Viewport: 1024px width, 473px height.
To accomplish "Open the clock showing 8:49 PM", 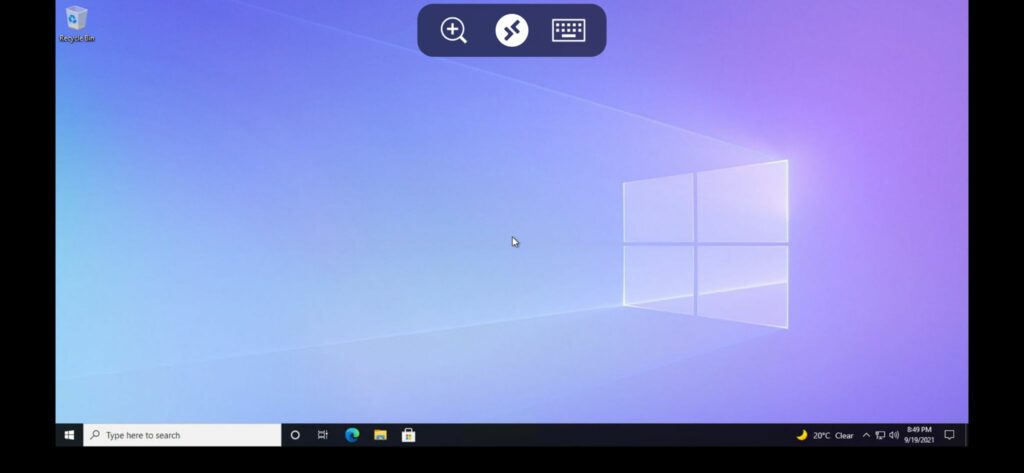I will [919, 435].
